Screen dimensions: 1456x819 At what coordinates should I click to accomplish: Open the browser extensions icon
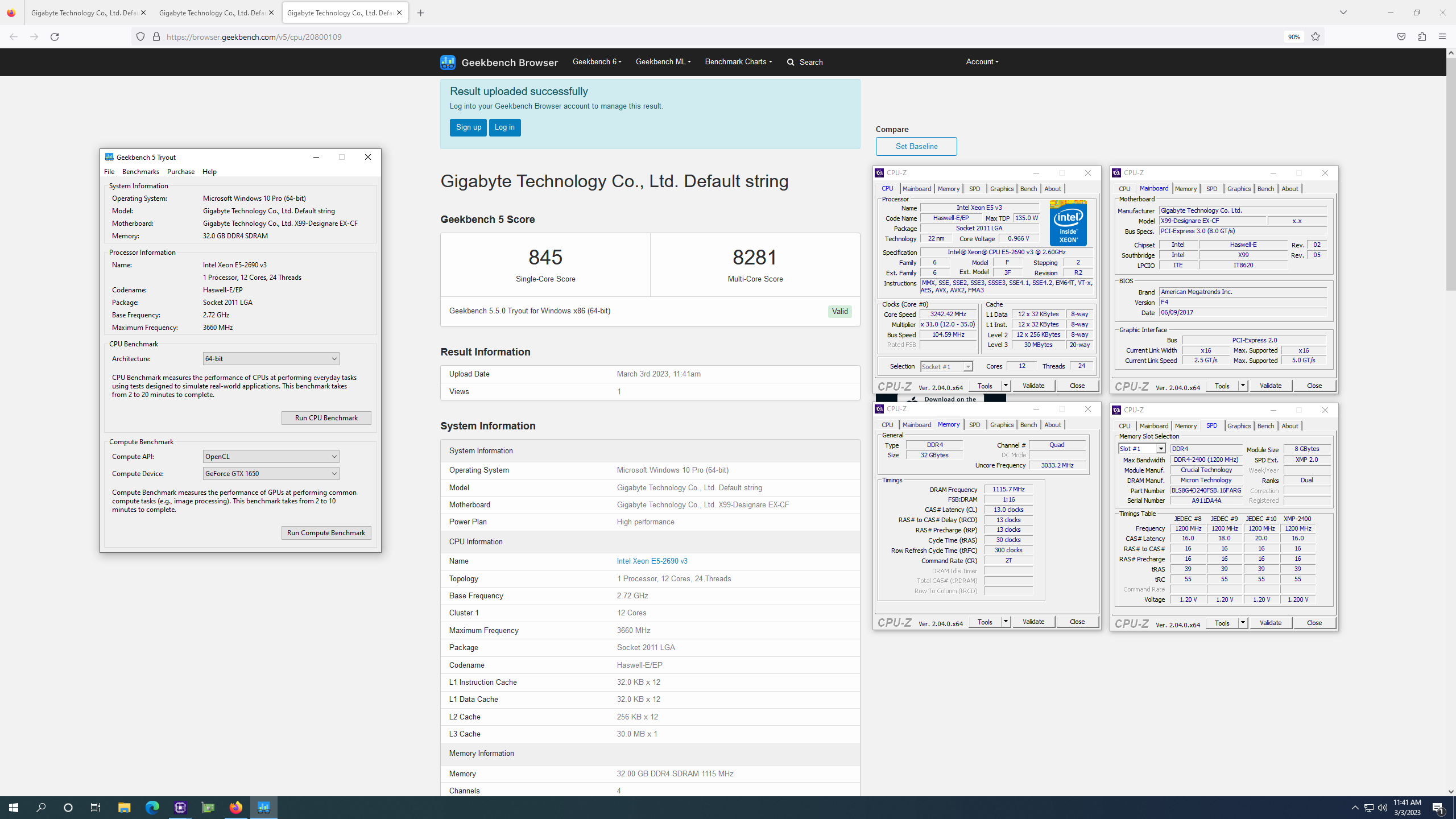click(1422, 37)
